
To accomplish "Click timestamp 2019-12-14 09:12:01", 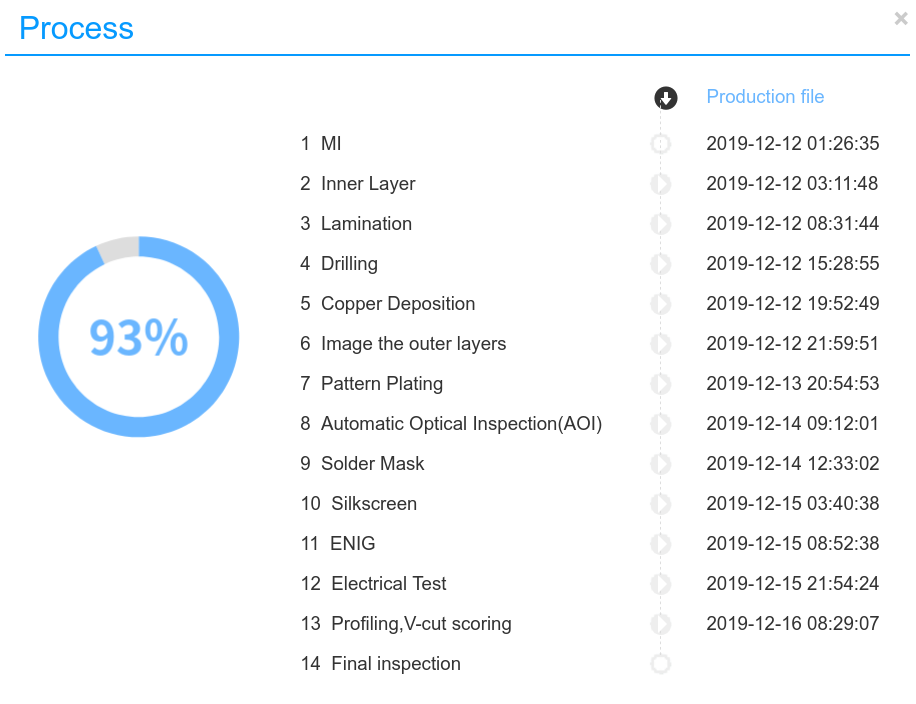I will click(x=793, y=424).
